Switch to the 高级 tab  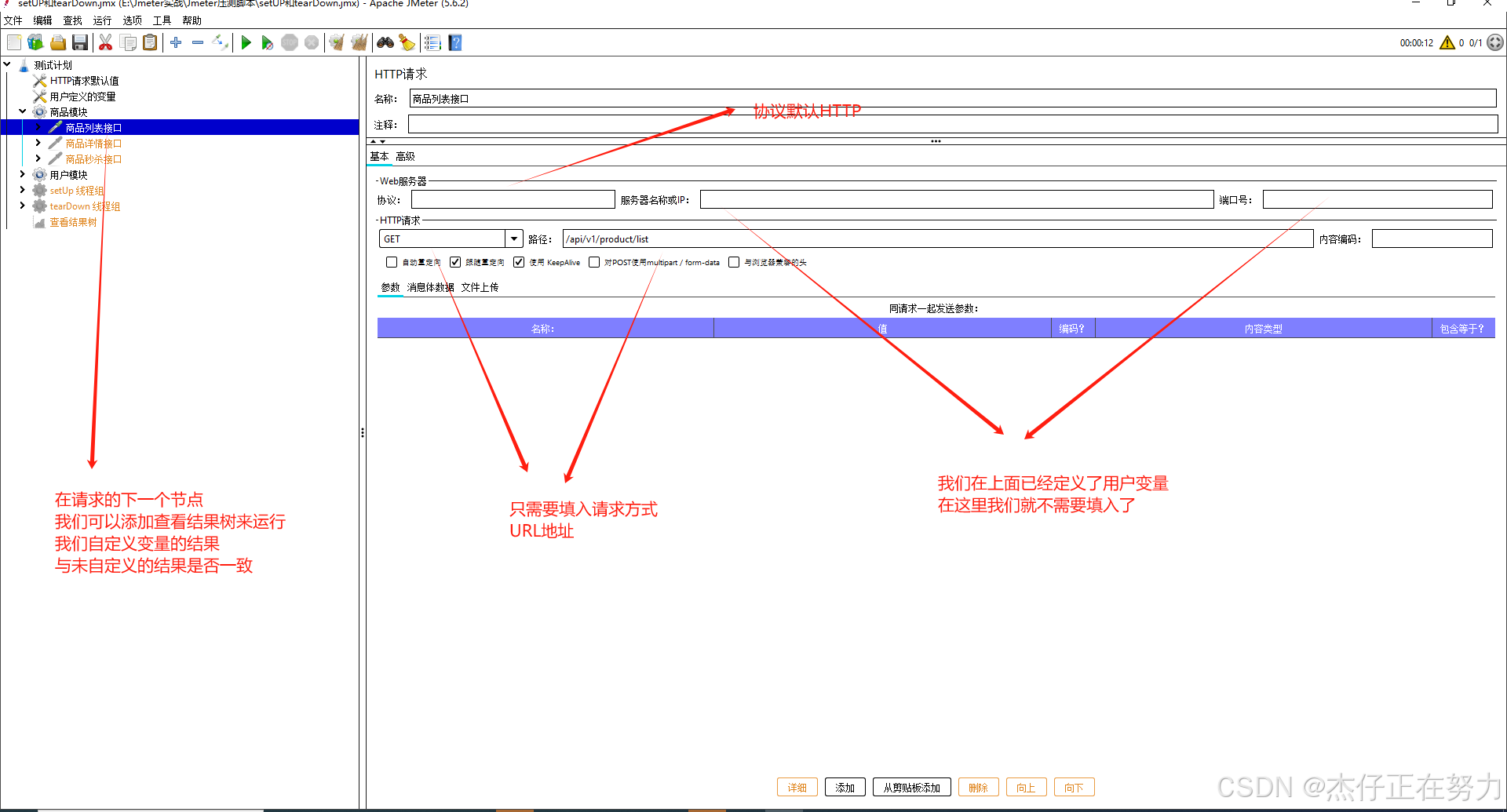[x=405, y=156]
